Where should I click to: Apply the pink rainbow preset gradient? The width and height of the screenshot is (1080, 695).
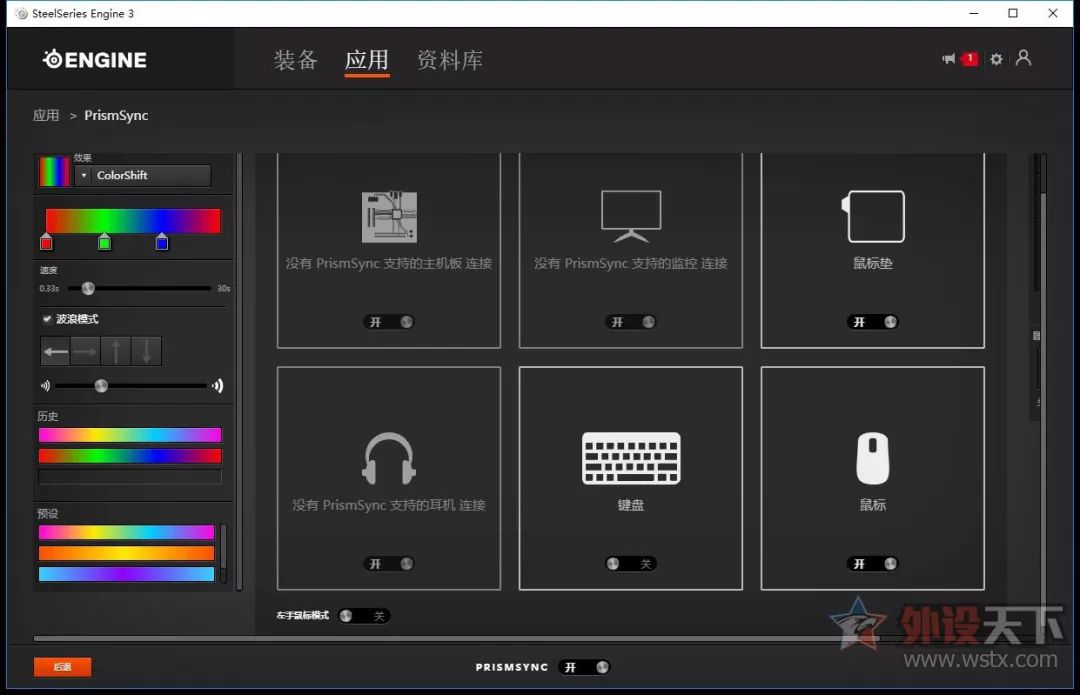click(127, 532)
